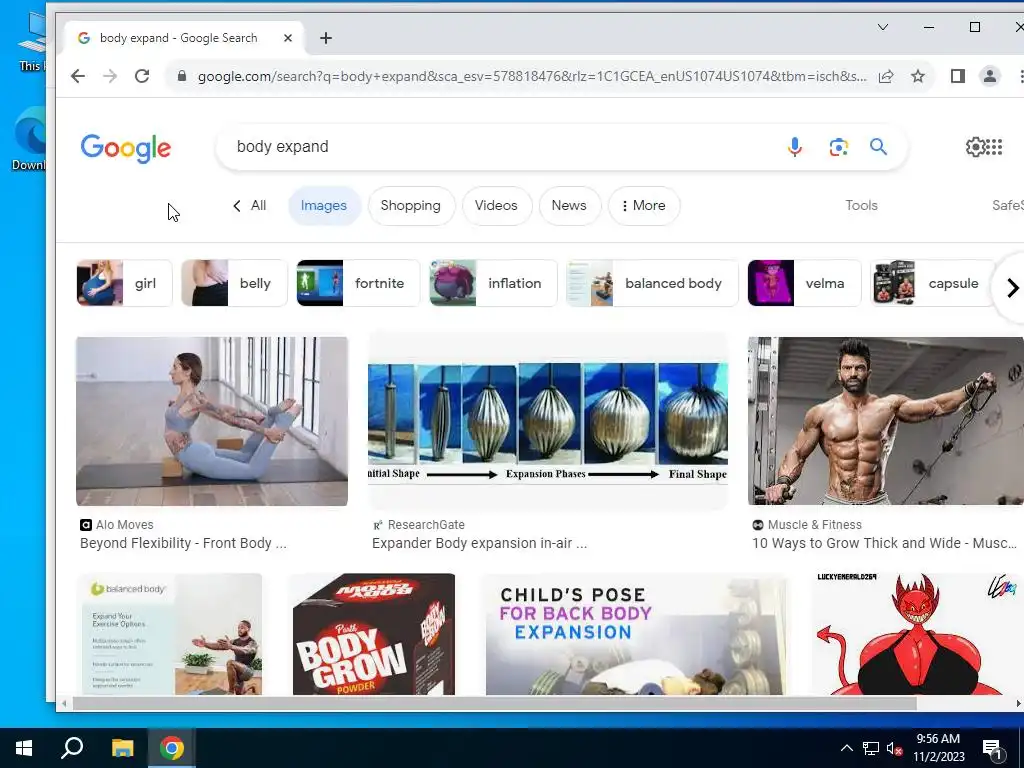
Task: Open Chrome side panel
Action: click(957, 76)
